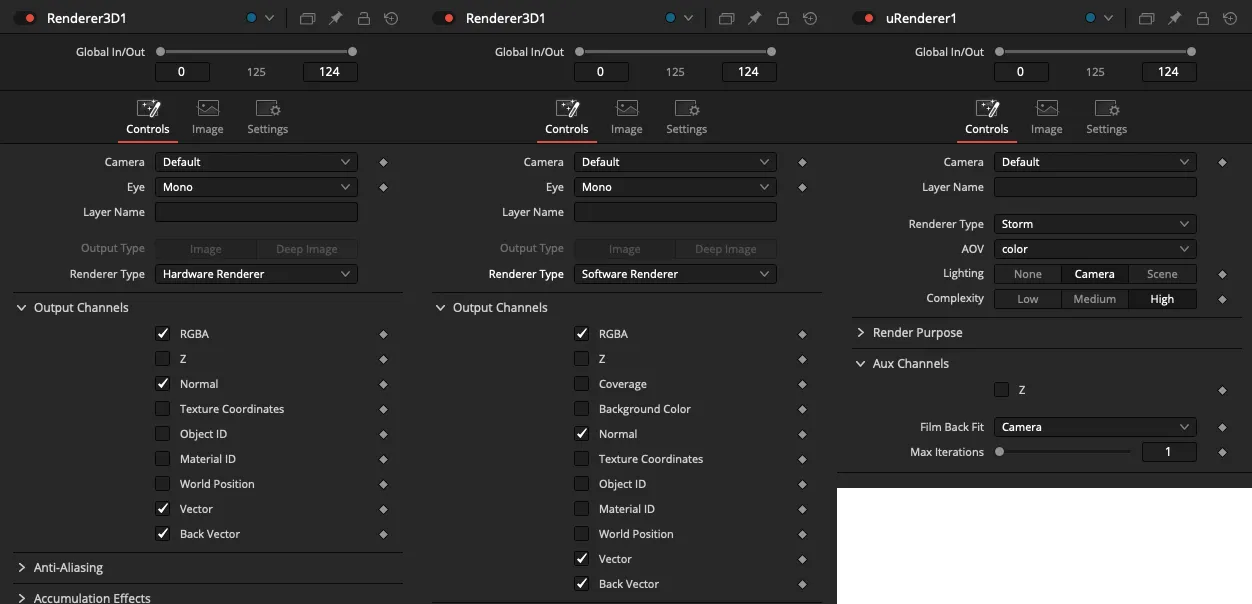This screenshot has width=1252, height=604.
Task: Set Lighting to Scene
Action: [1162, 274]
